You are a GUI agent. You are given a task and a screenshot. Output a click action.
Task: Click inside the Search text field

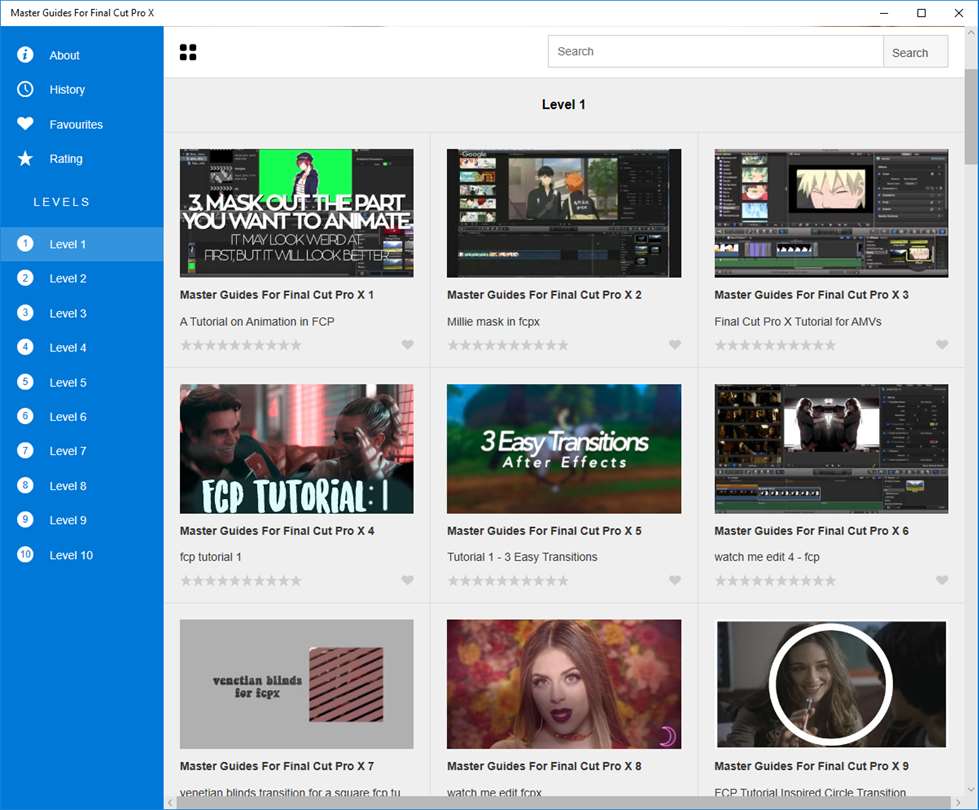point(716,52)
